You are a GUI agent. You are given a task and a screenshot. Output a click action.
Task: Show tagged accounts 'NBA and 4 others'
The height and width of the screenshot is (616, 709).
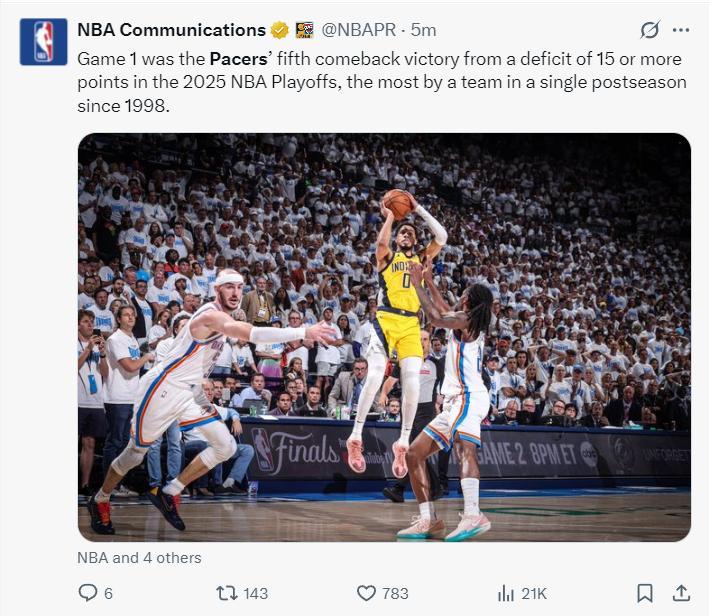coord(139,558)
